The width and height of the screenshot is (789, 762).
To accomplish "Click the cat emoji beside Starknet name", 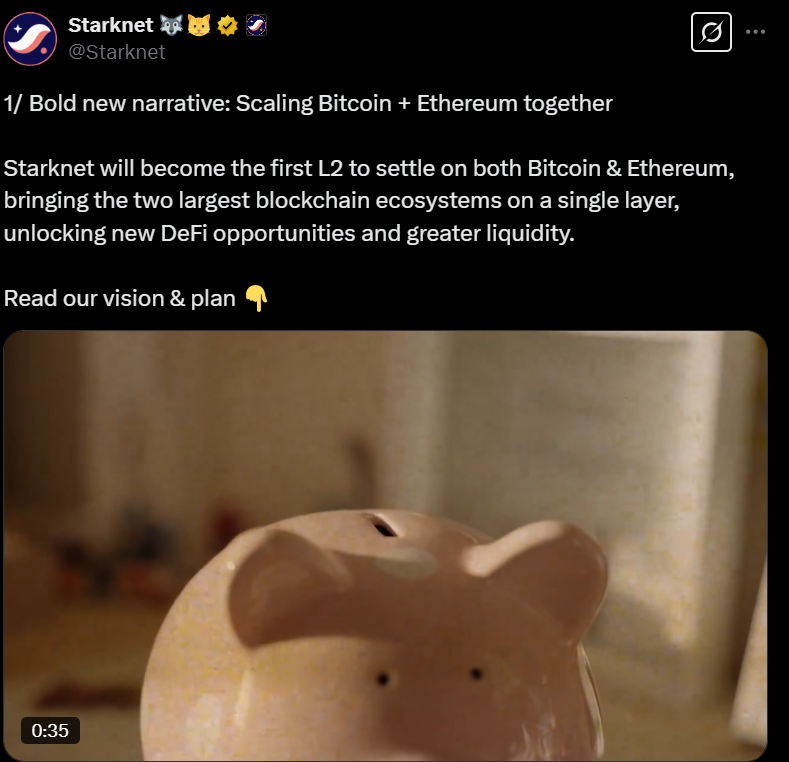I will coord(199,25).
